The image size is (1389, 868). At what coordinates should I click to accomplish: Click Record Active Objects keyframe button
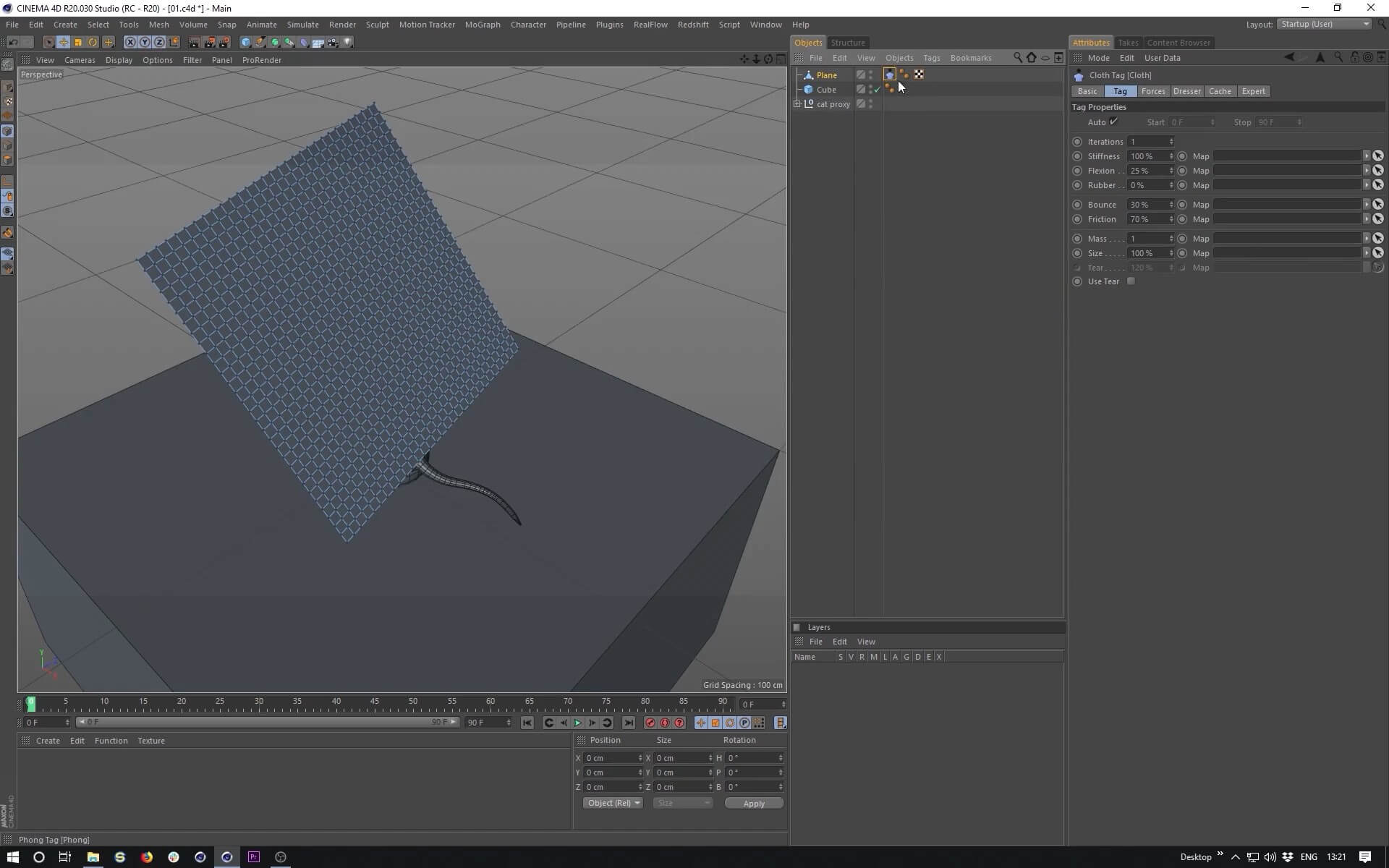[x=650, y=723]
